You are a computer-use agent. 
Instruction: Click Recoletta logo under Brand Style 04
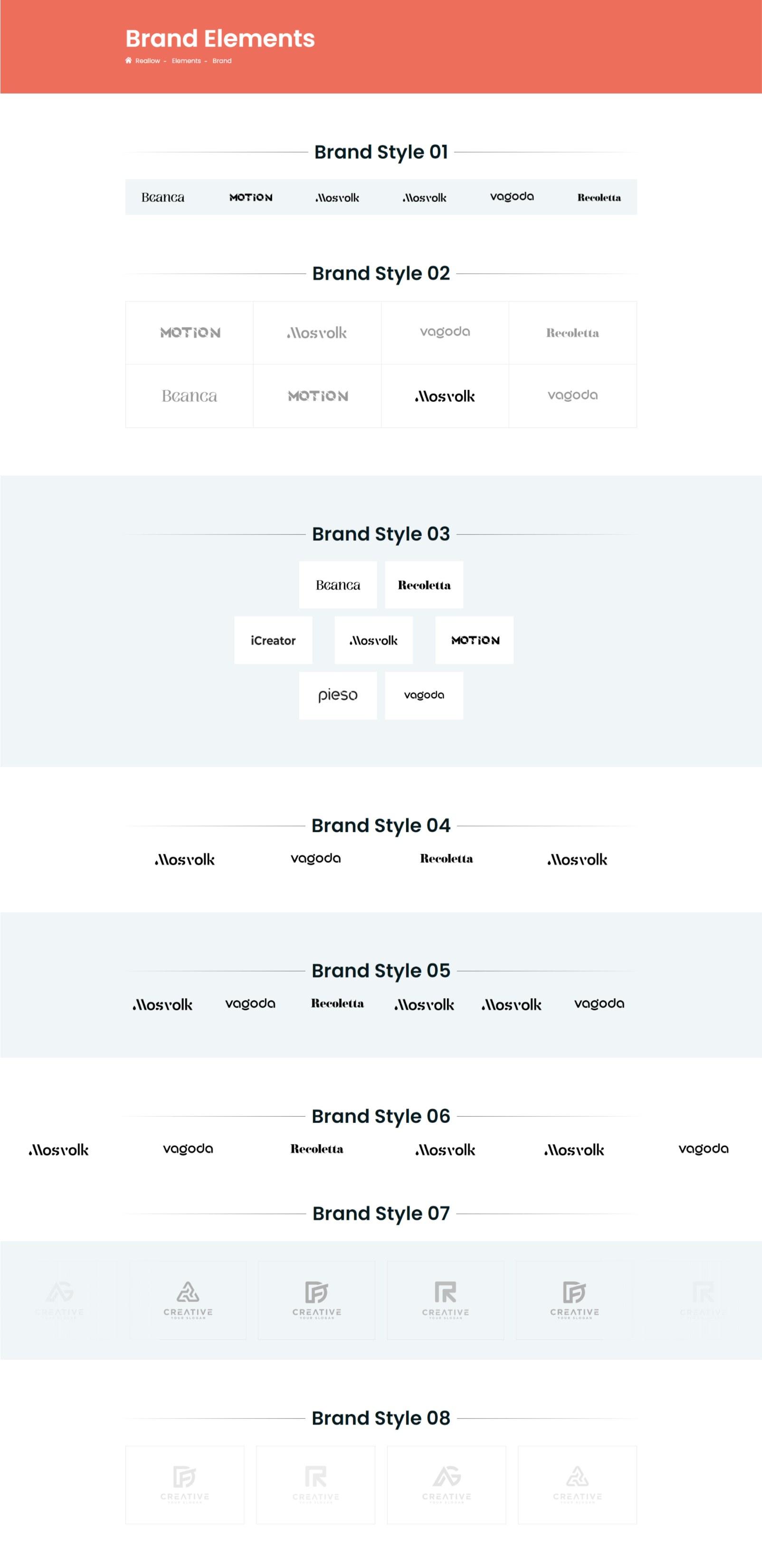click(x=447, y=858)
